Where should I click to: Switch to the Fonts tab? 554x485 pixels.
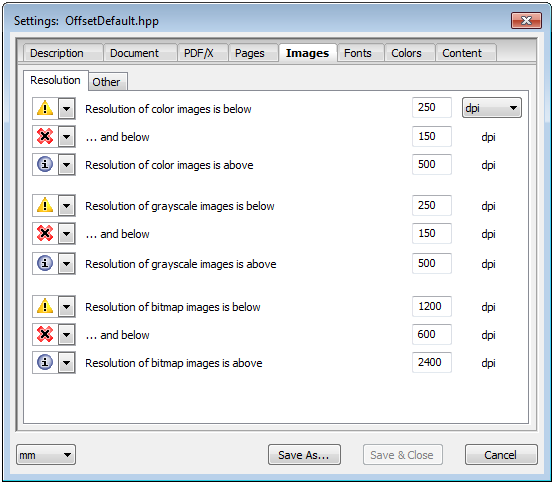358,53
